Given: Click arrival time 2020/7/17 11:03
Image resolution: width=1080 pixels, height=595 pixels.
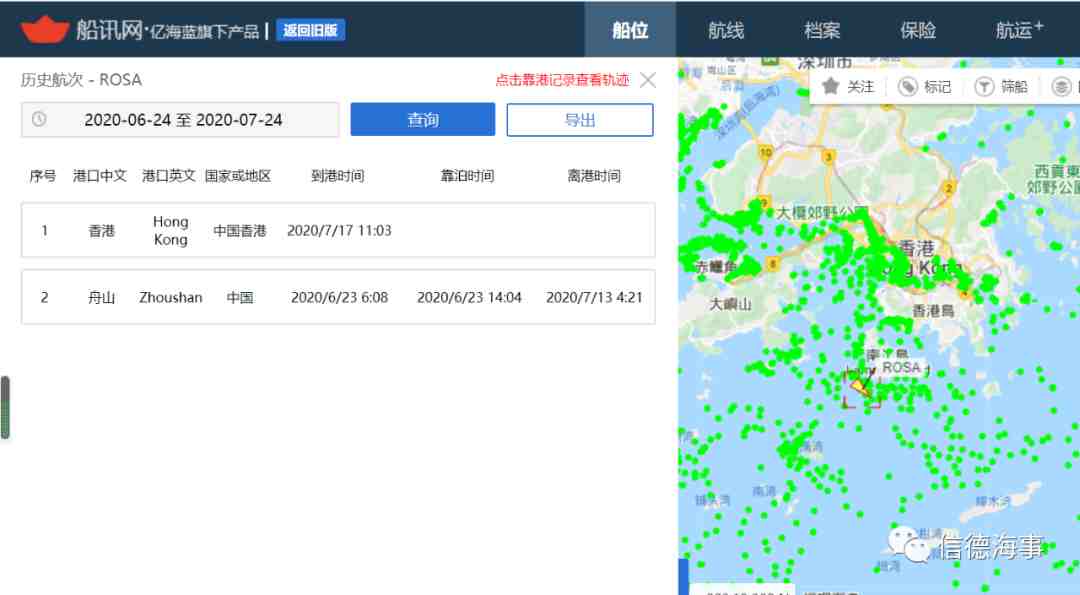Looking at the screenshot, I should coord(339,231).
